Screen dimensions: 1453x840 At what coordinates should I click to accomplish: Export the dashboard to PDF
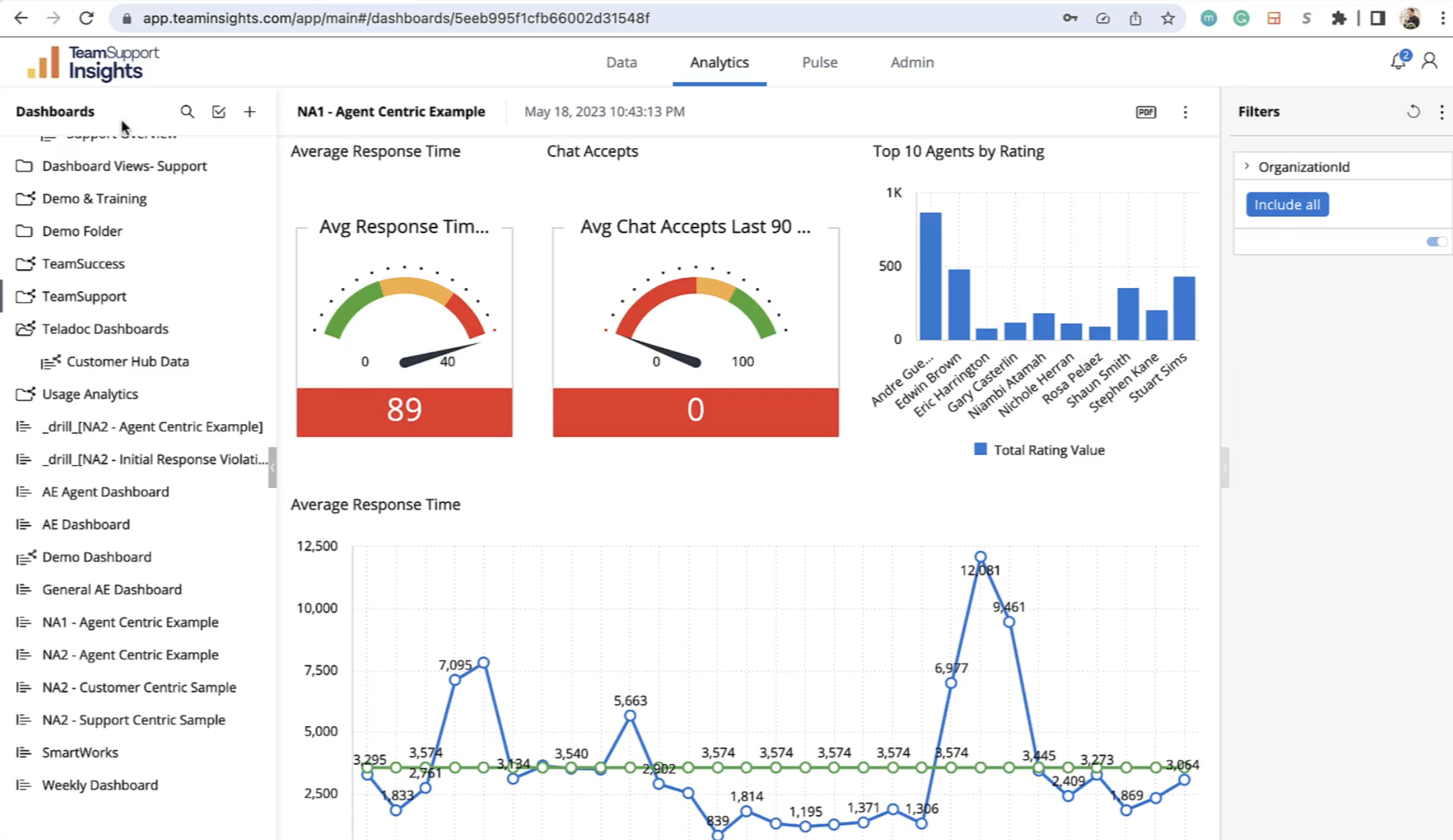[1145, 112]
